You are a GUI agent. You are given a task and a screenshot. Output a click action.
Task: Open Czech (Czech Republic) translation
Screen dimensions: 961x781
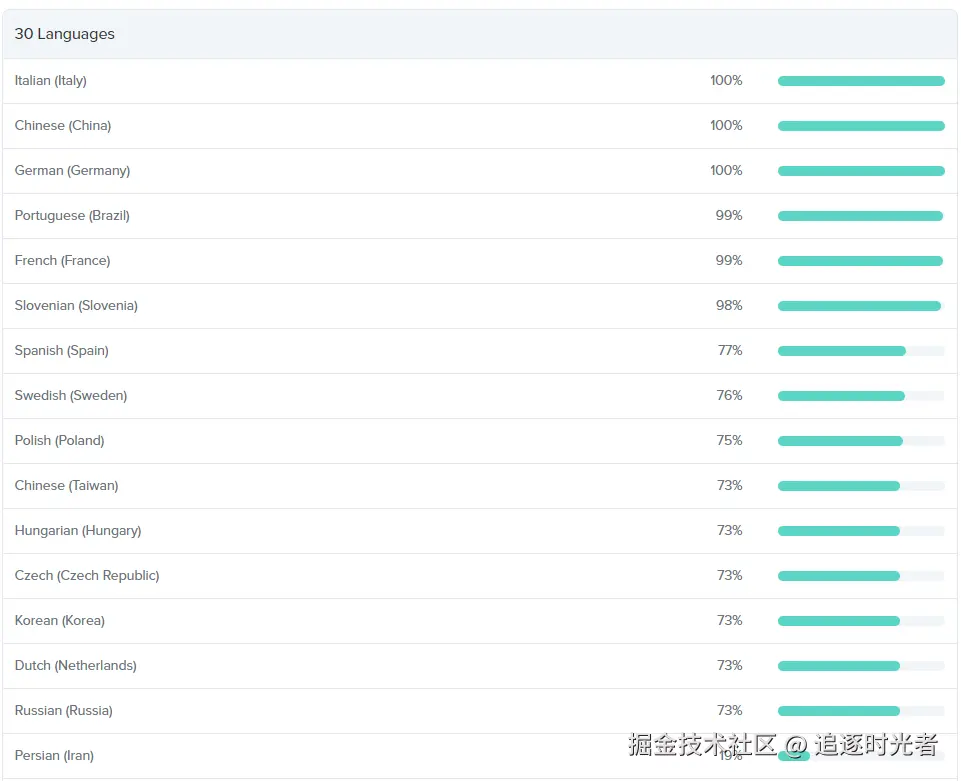click(x=87, y=576)
